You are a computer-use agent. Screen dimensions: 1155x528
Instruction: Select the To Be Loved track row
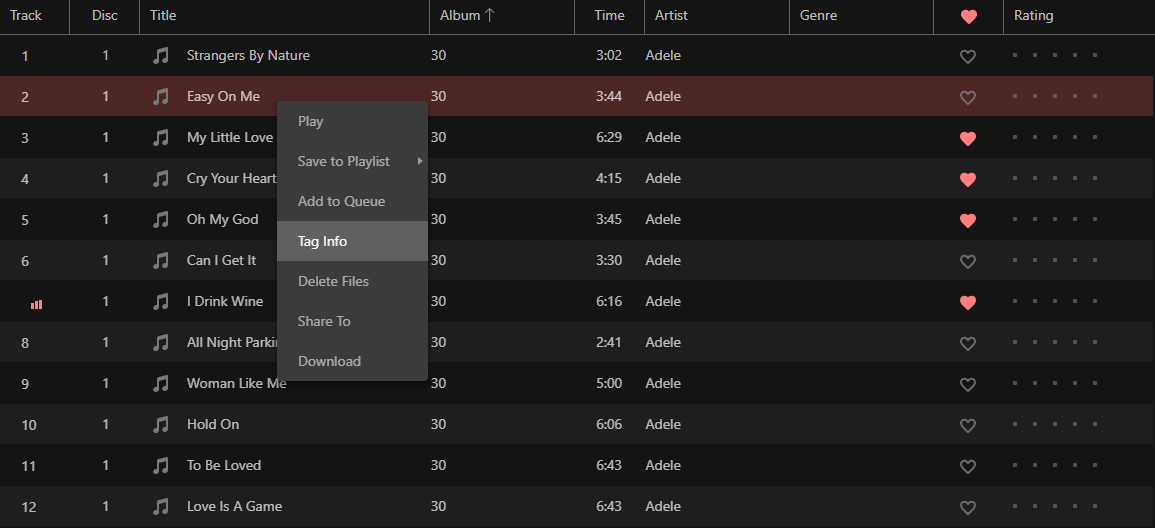pyautogui.click(x=577, y=465)
